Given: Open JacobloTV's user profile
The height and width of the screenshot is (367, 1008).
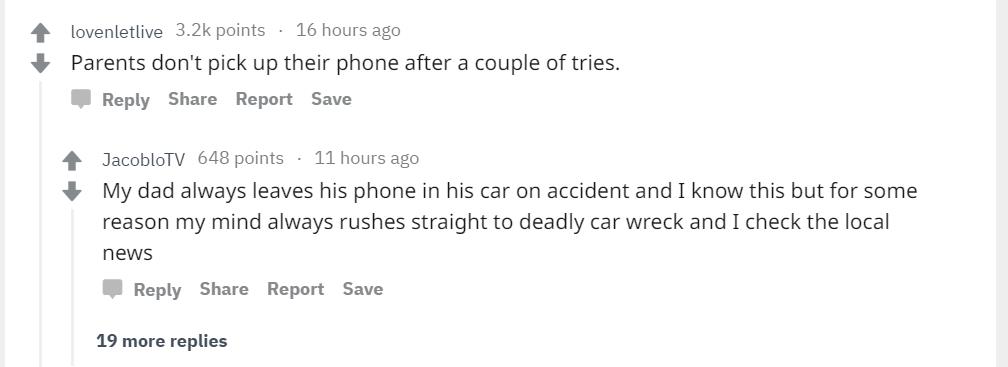Looking at the screenshot, I should [143, 159].
